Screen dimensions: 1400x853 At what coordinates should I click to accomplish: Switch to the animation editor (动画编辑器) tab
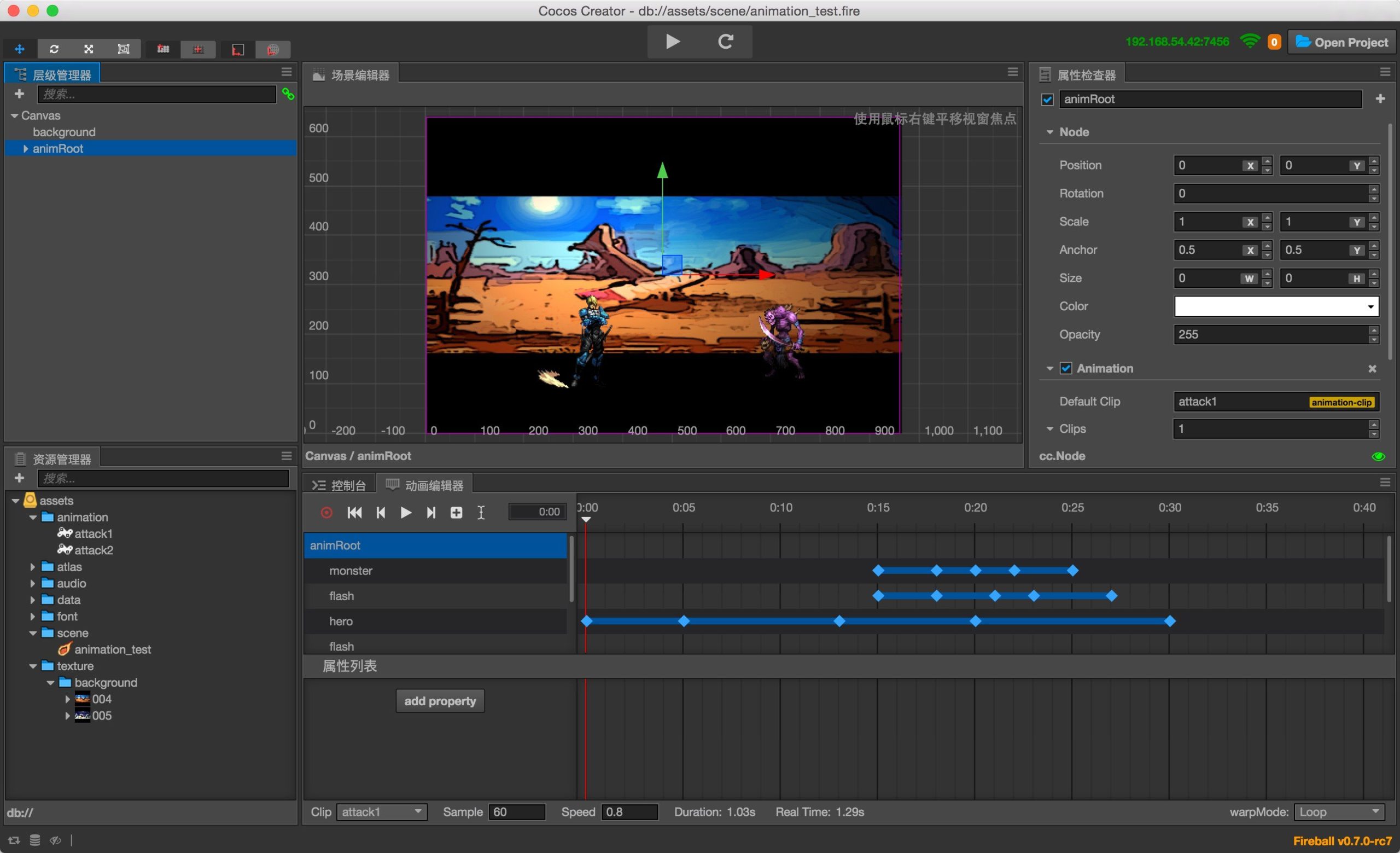(425, 485)
